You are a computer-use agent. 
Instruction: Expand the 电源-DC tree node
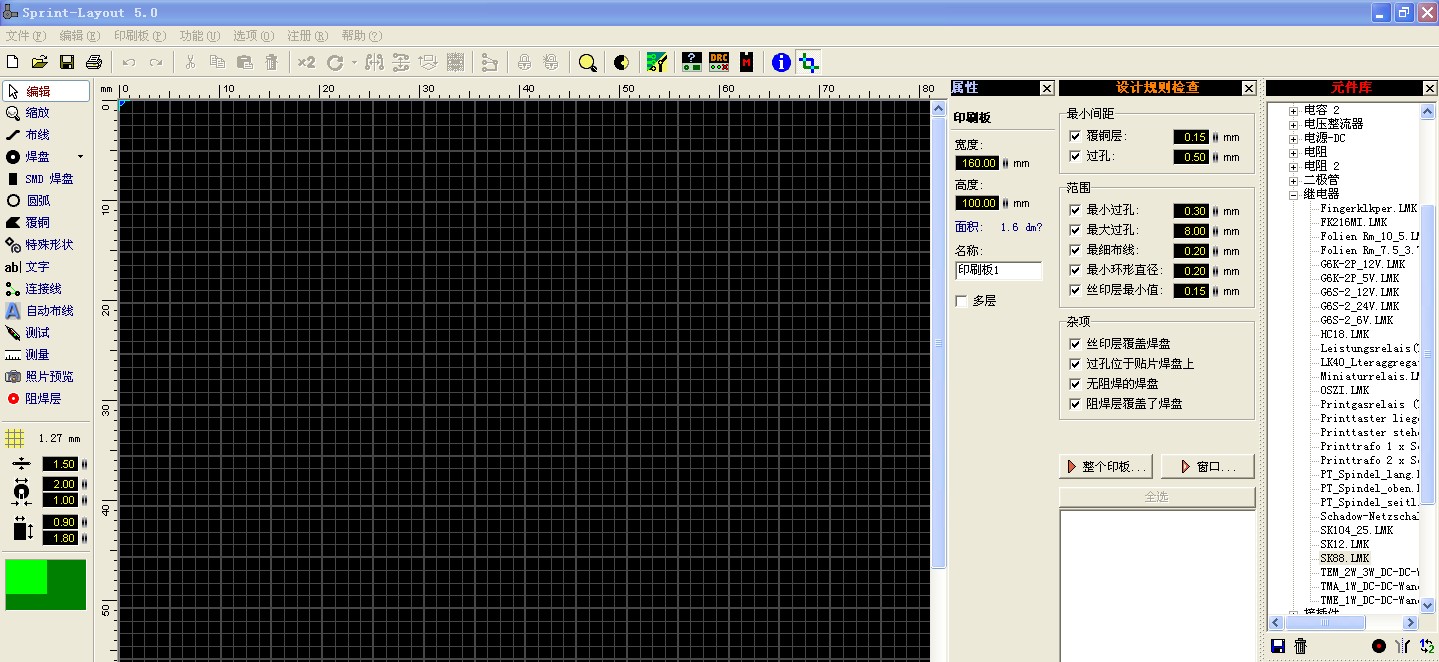point(1293,138)
